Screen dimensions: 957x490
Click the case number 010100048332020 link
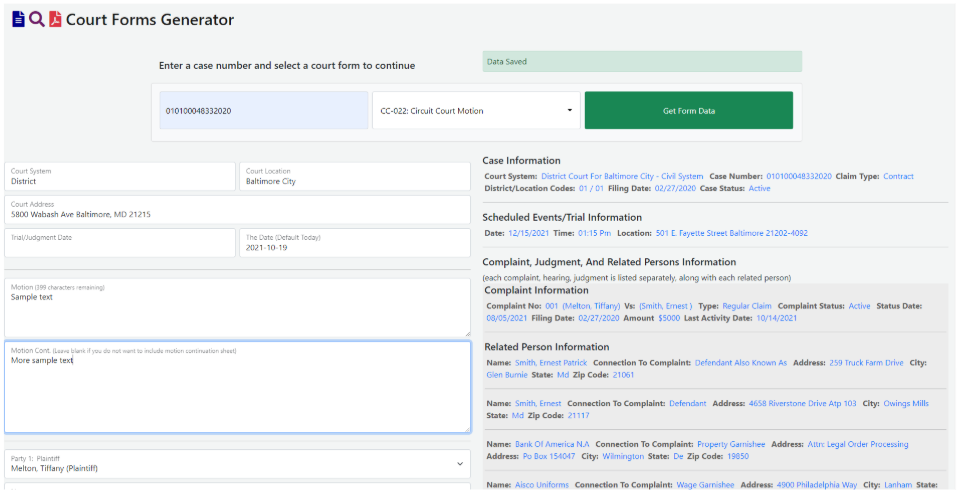click(x=798, y=176)
